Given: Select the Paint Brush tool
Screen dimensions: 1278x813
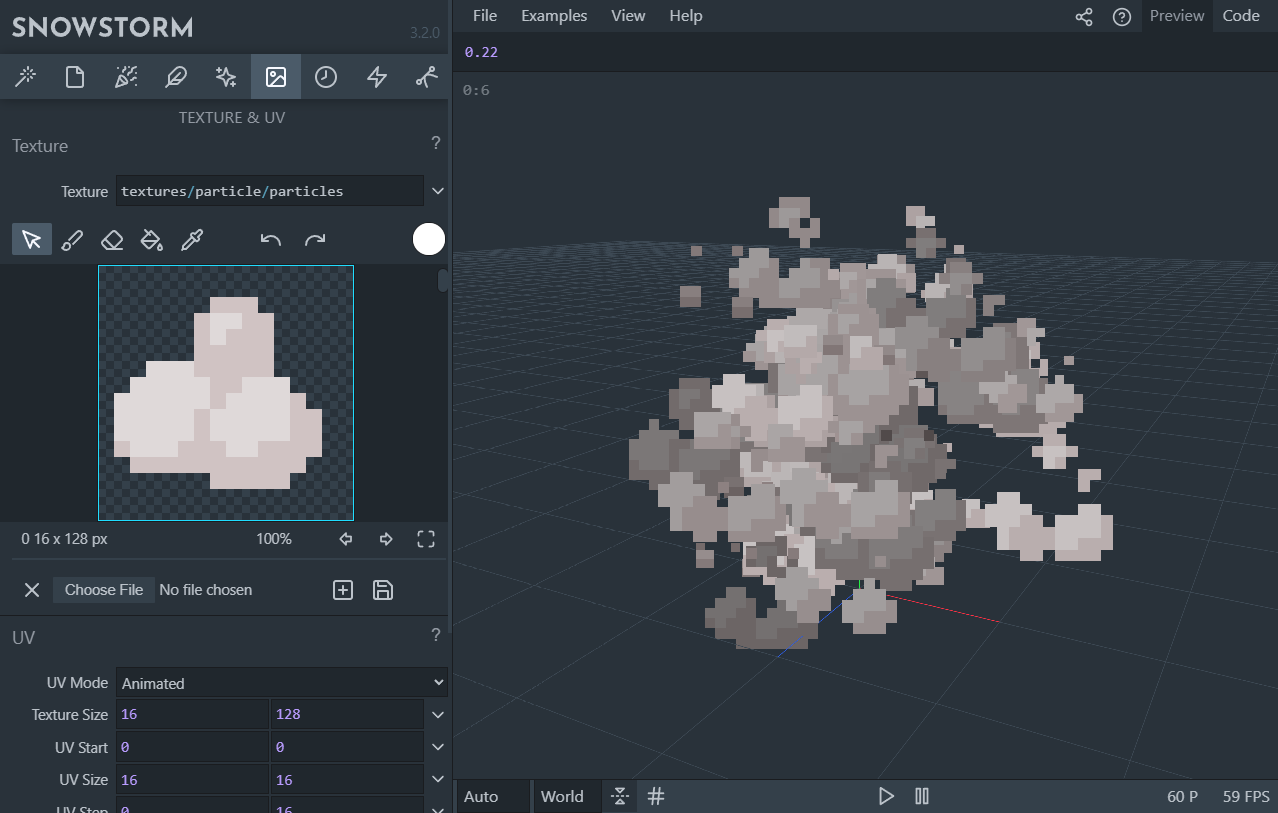Looking at the screenshot, I should (x=72, y=240).
